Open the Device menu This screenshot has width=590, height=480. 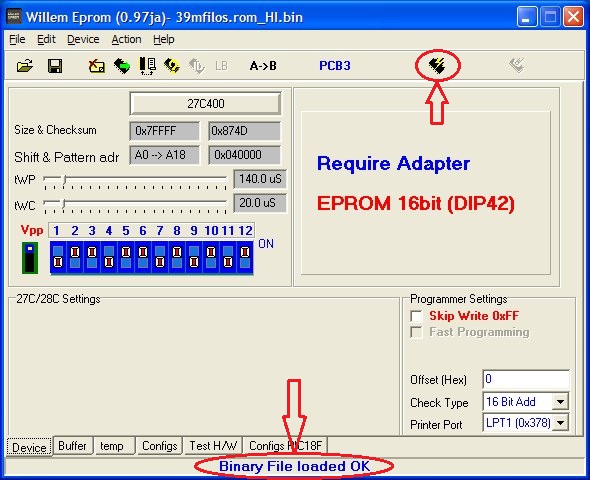(x=83, y=39)
